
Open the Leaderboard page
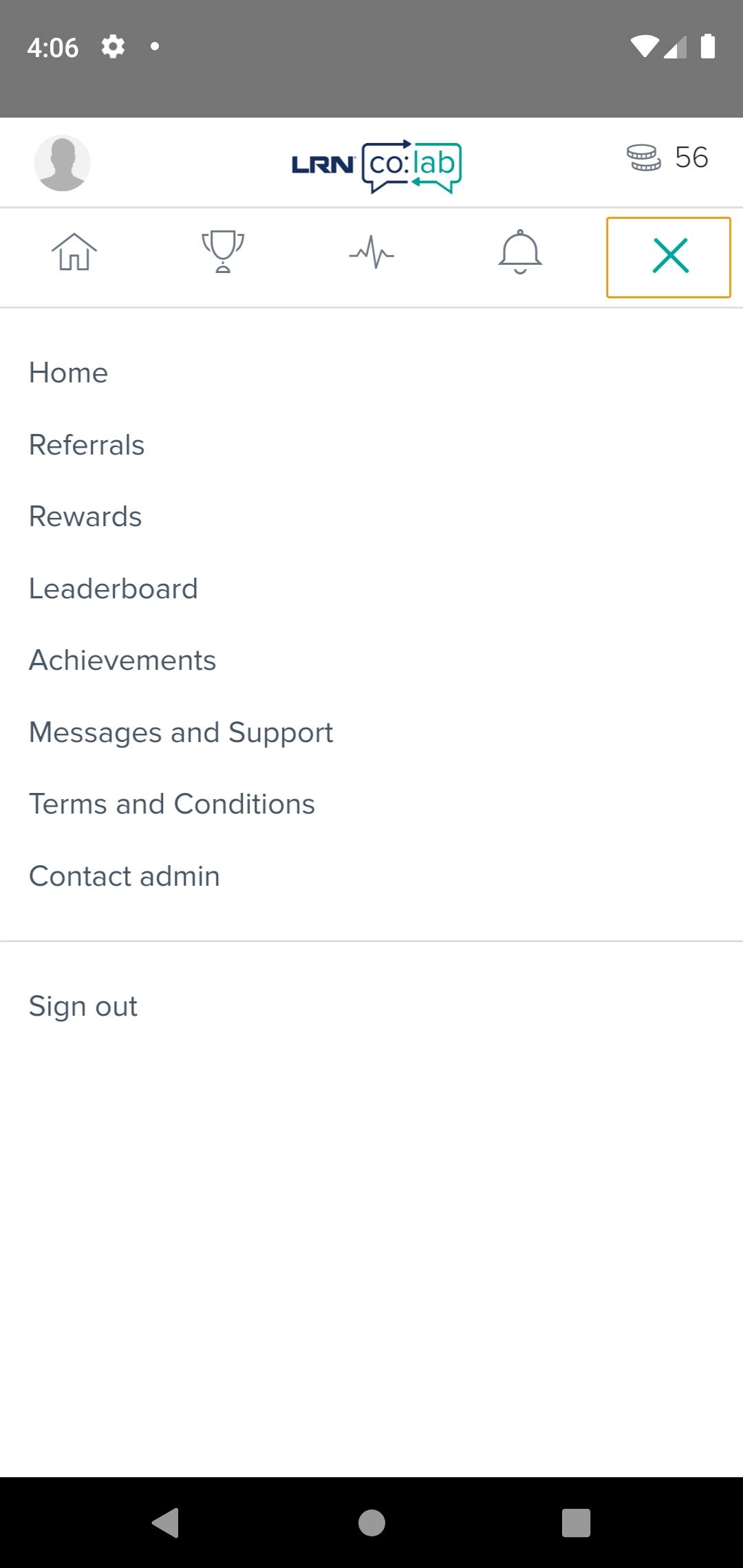[x=114, y=589]
